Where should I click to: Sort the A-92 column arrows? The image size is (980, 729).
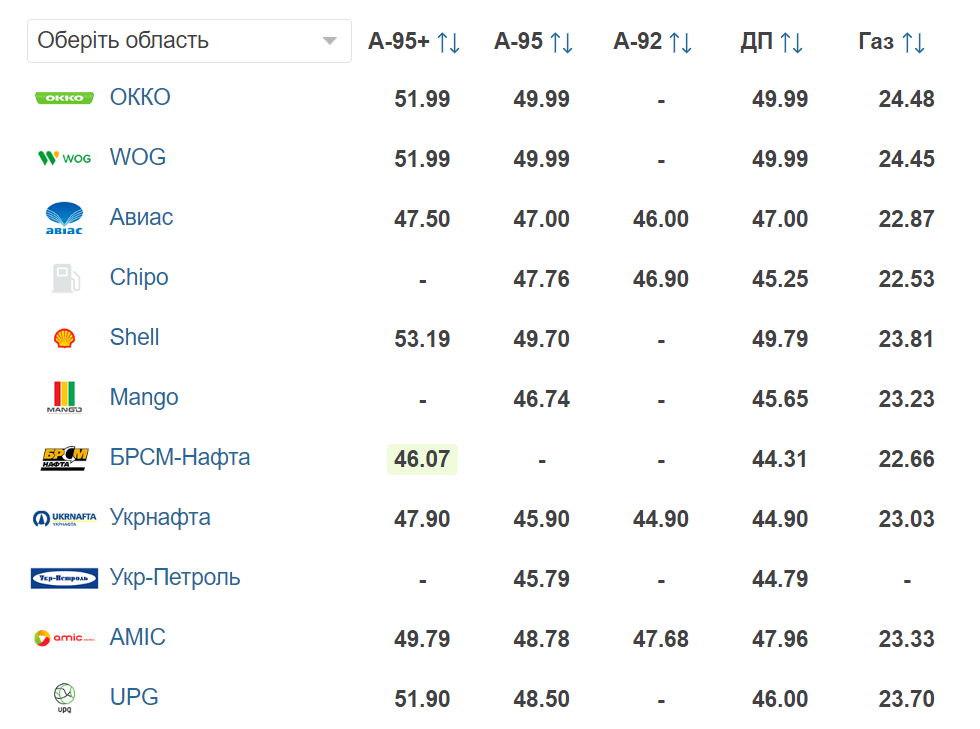(x=680, y=43)
